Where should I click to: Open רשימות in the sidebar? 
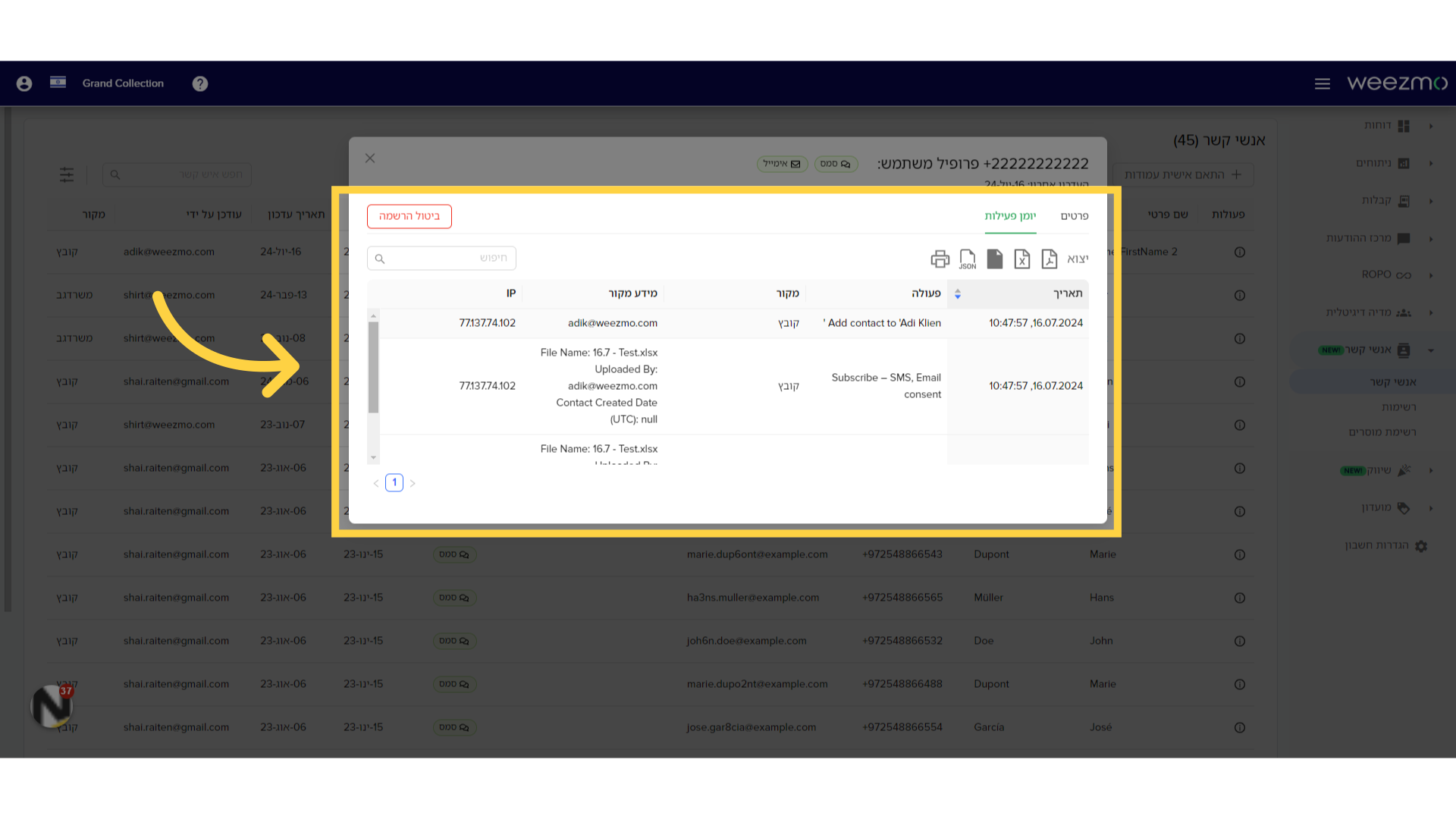coord(1399,407)
